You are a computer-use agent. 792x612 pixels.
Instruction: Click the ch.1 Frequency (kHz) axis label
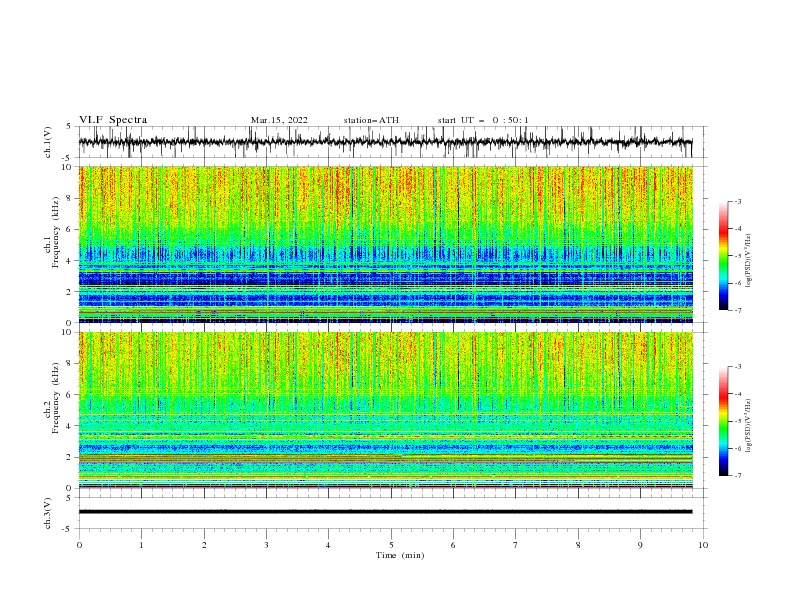52,245
